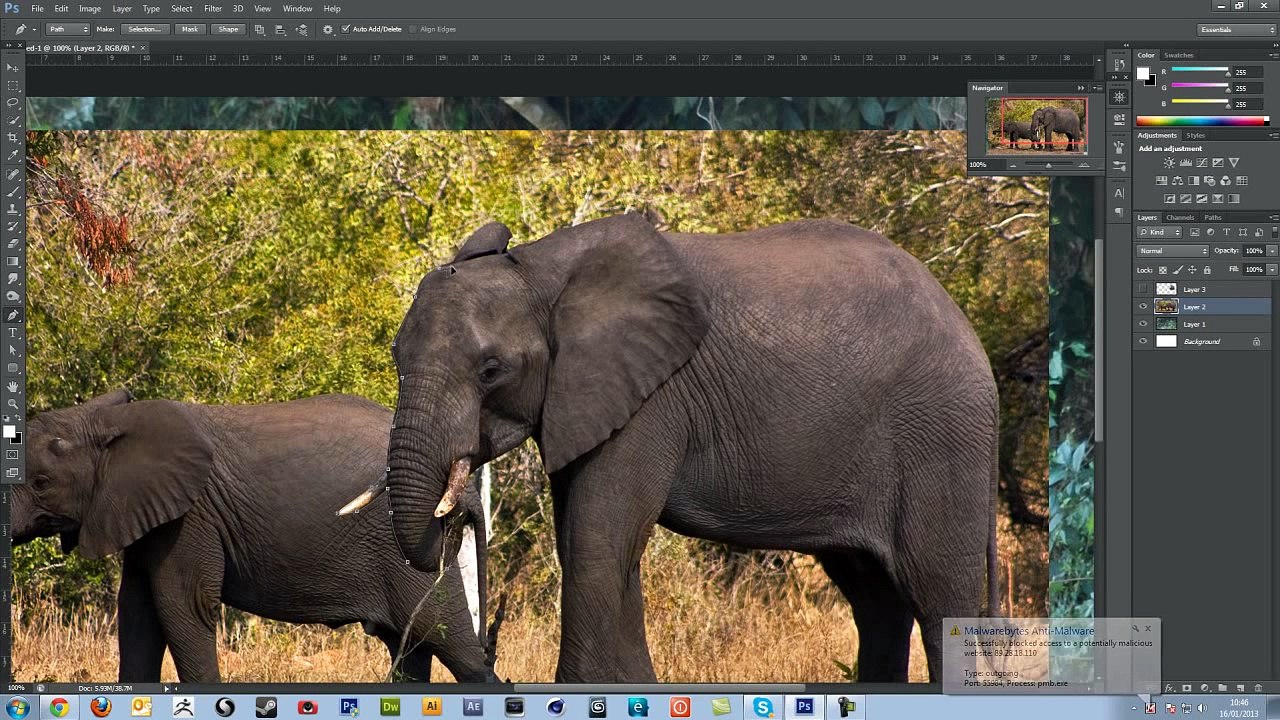The width and height of the screenshot is (1280, 720).
Task: Select the Lasso tool
Action: (13, 102)
